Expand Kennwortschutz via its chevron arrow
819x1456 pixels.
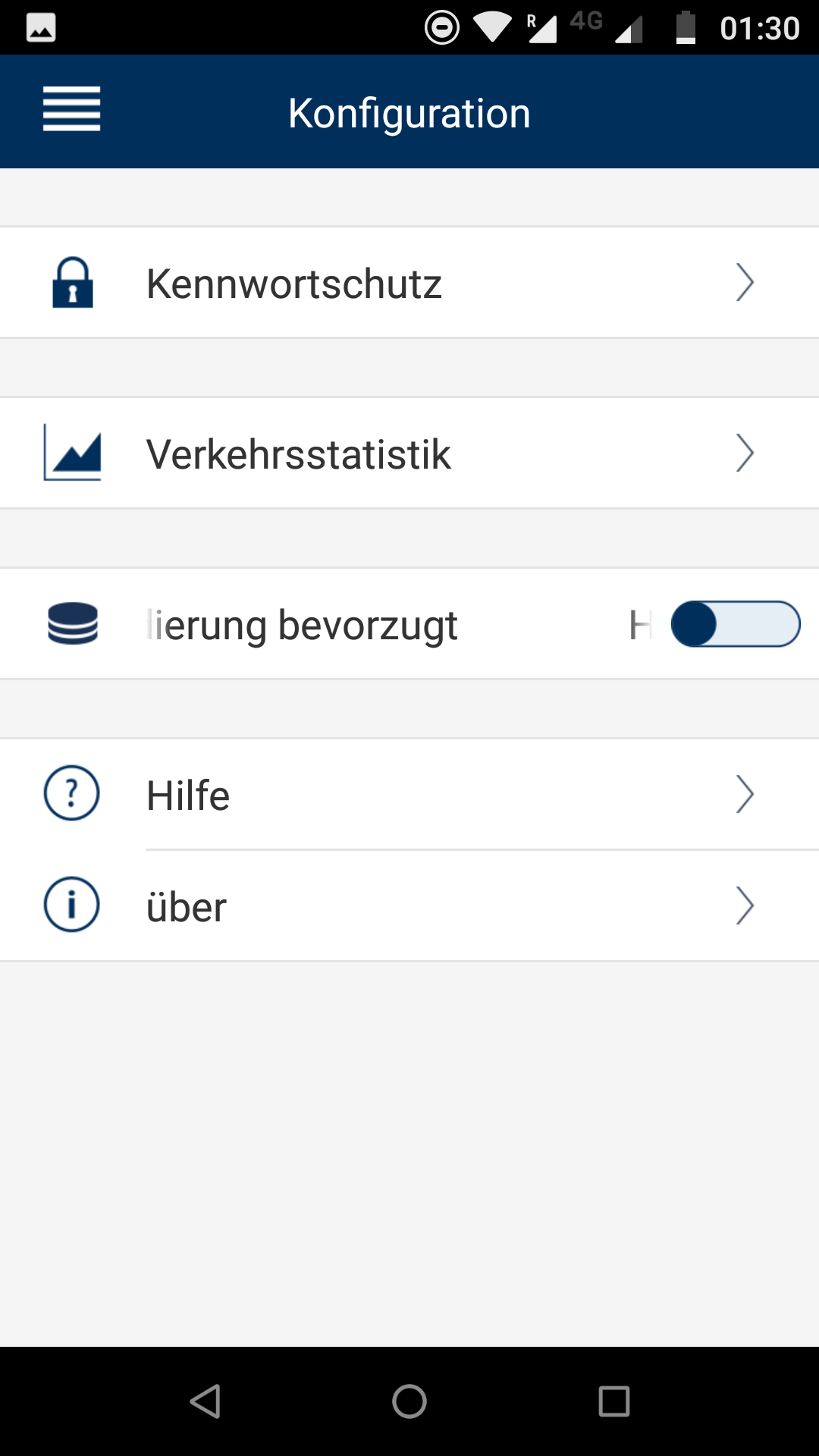click(745, 283)
